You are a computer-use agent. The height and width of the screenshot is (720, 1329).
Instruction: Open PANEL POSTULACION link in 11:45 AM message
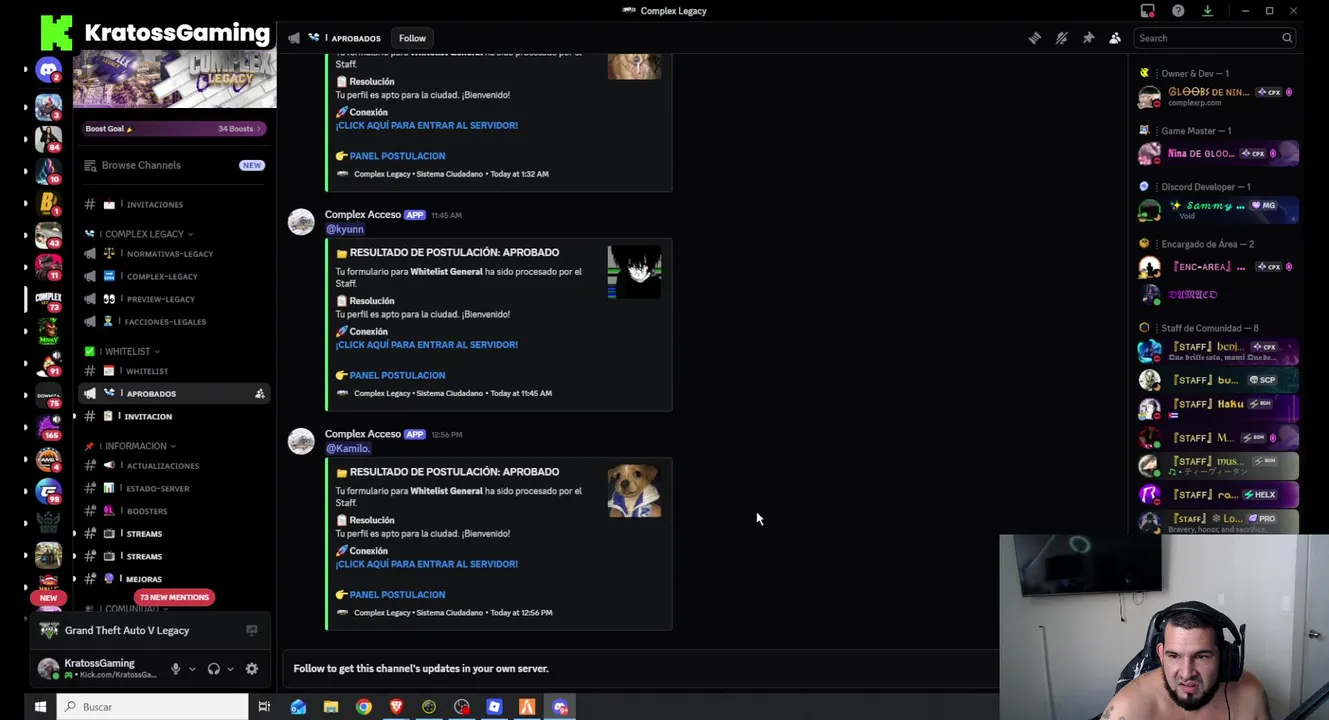click(397, 375)
